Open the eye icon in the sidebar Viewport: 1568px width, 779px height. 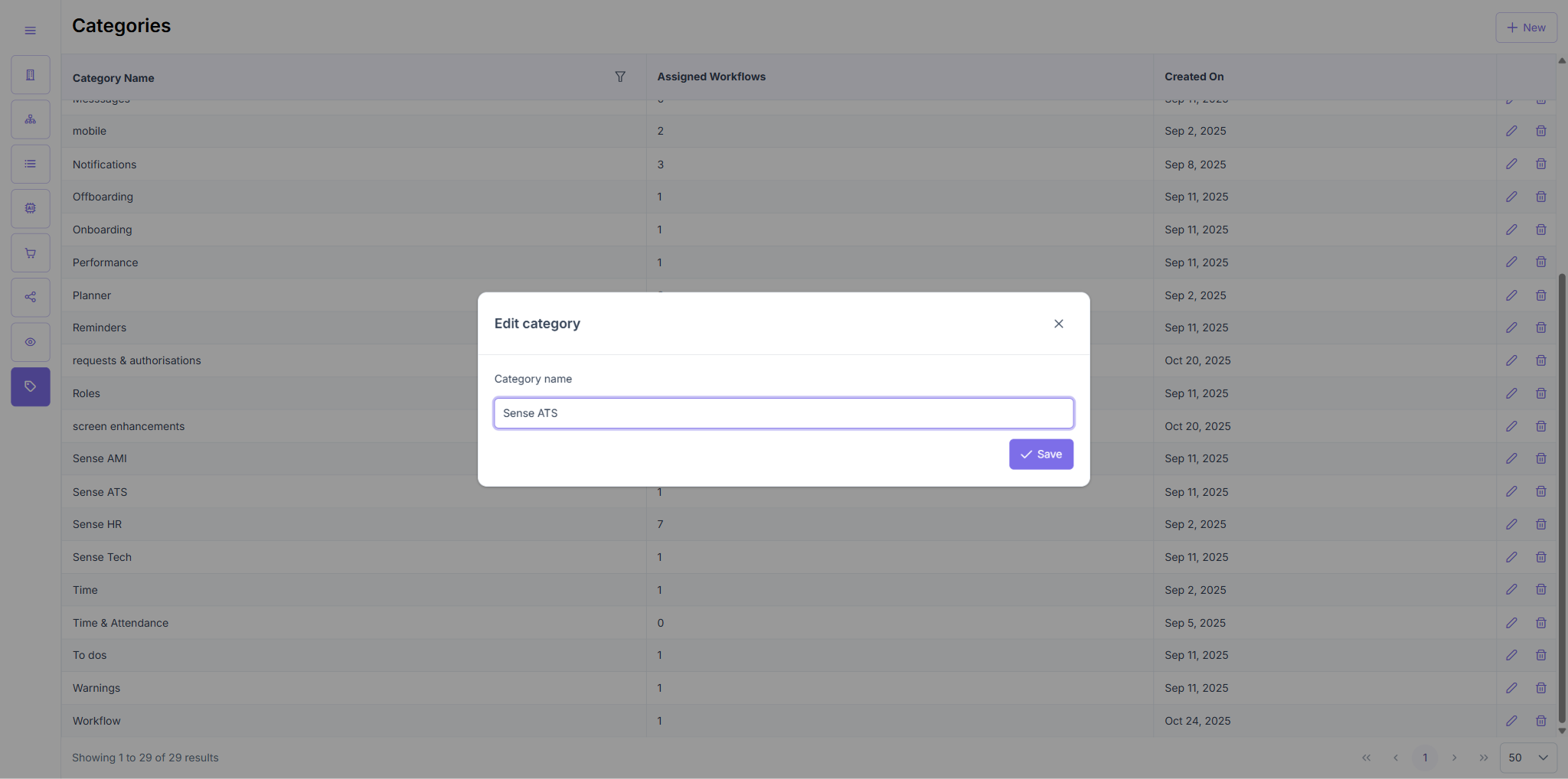pos(31,342)
